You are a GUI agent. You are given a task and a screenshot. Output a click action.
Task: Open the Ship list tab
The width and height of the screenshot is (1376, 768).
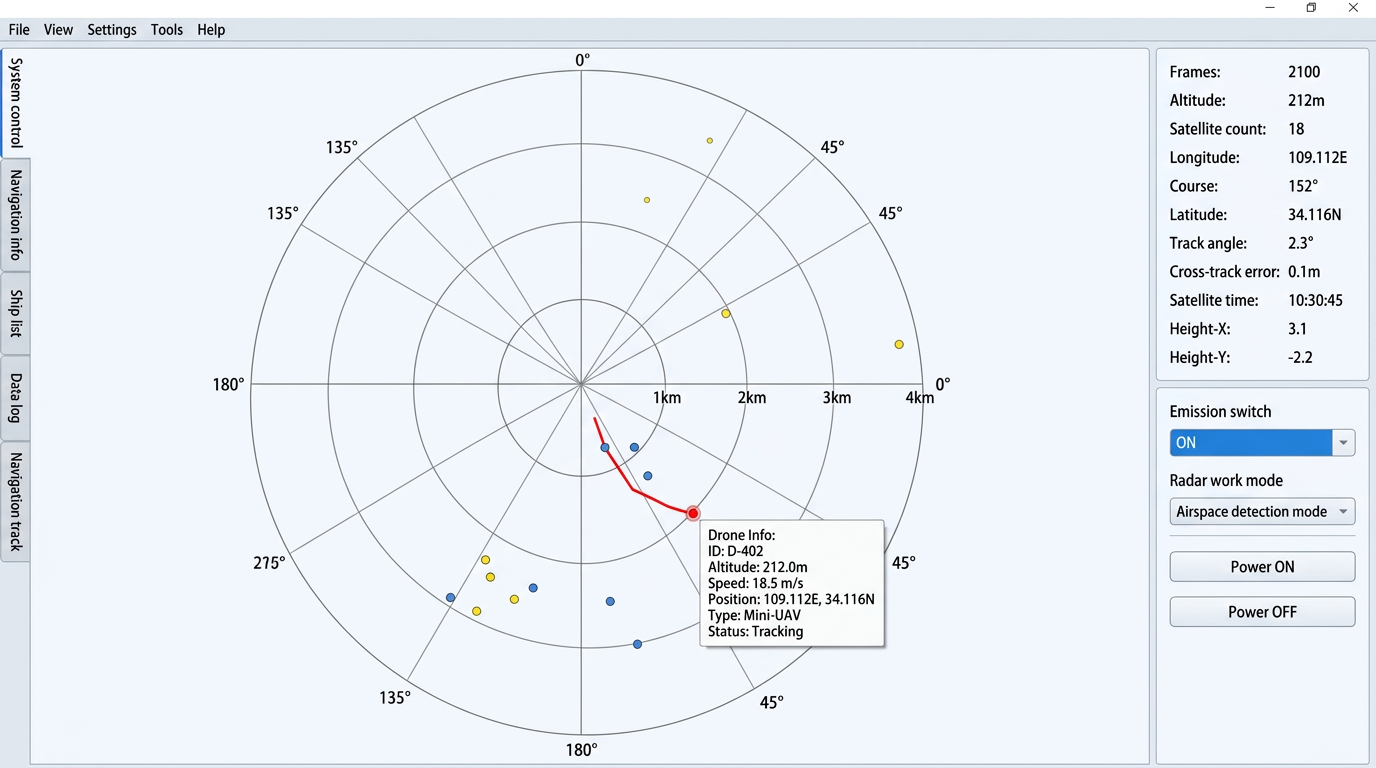[x=15, y=314]
